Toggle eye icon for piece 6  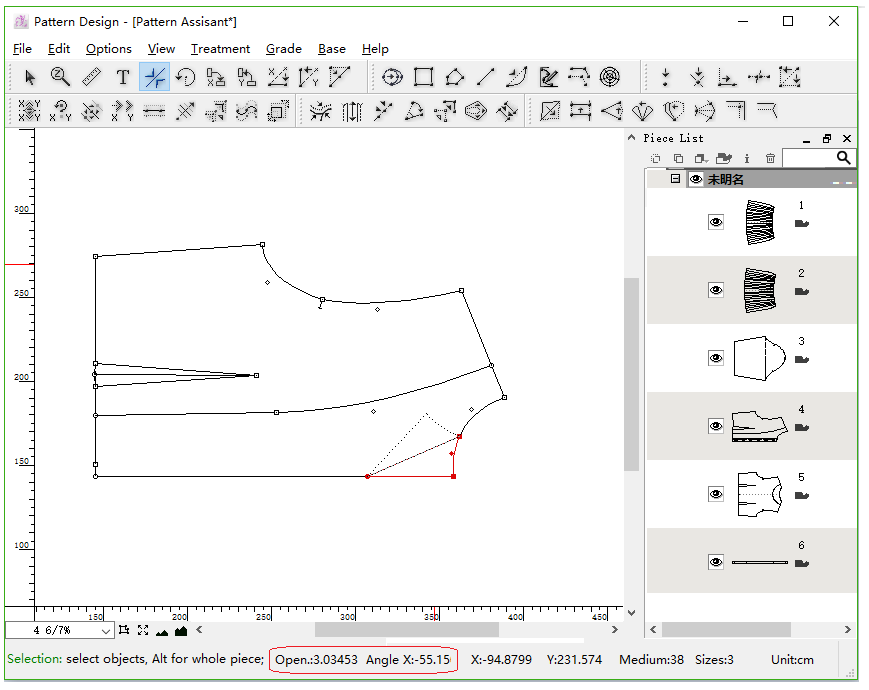point(716,563)
